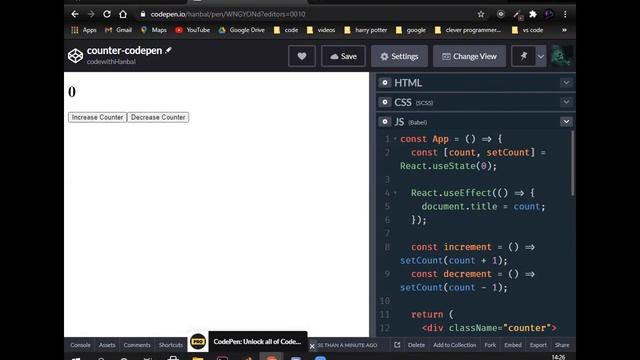Screen dimensions: 640x360
Task: Click the Change View button
Action: click(469, 56)
